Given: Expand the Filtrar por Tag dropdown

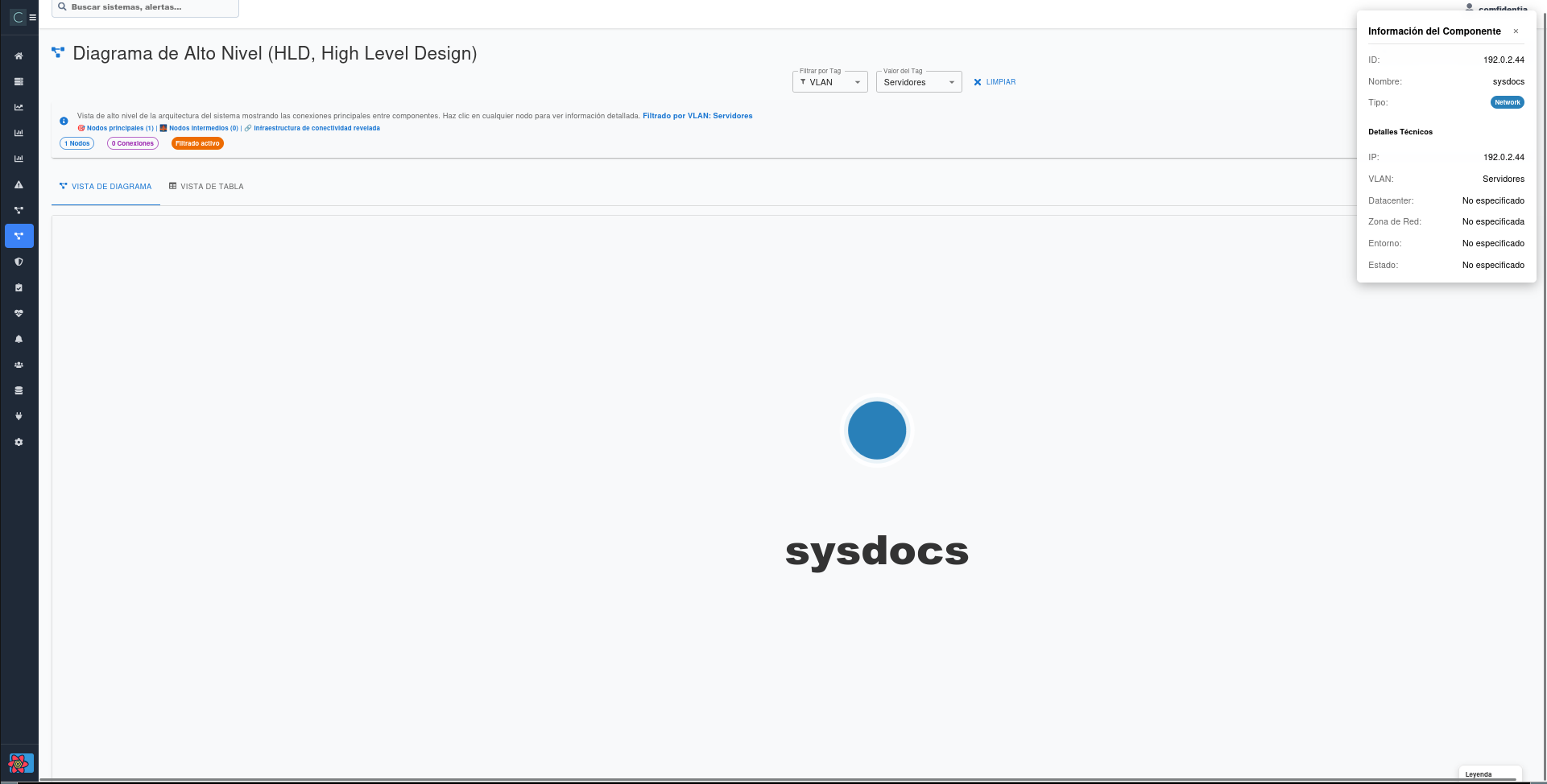Looking at the screenshot, I should (x=829, y=82).
